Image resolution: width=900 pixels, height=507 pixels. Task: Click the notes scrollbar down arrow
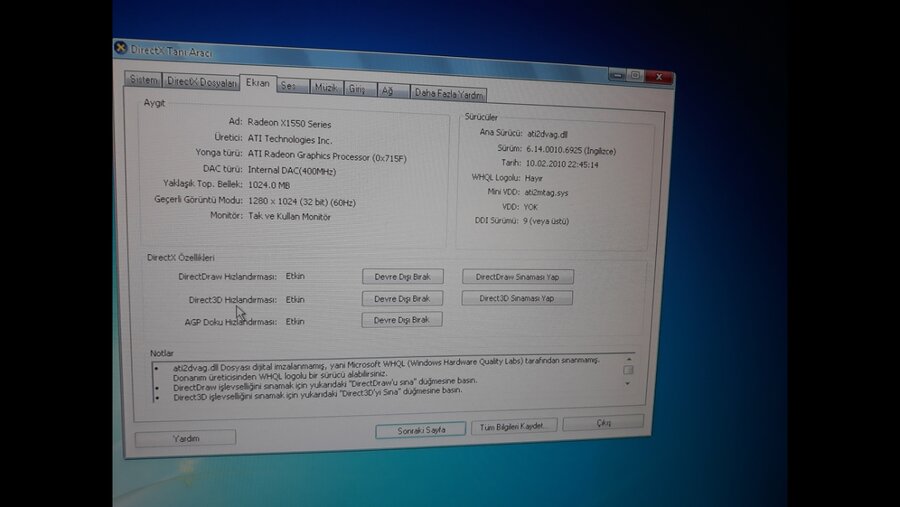click(x=628, y=384)
